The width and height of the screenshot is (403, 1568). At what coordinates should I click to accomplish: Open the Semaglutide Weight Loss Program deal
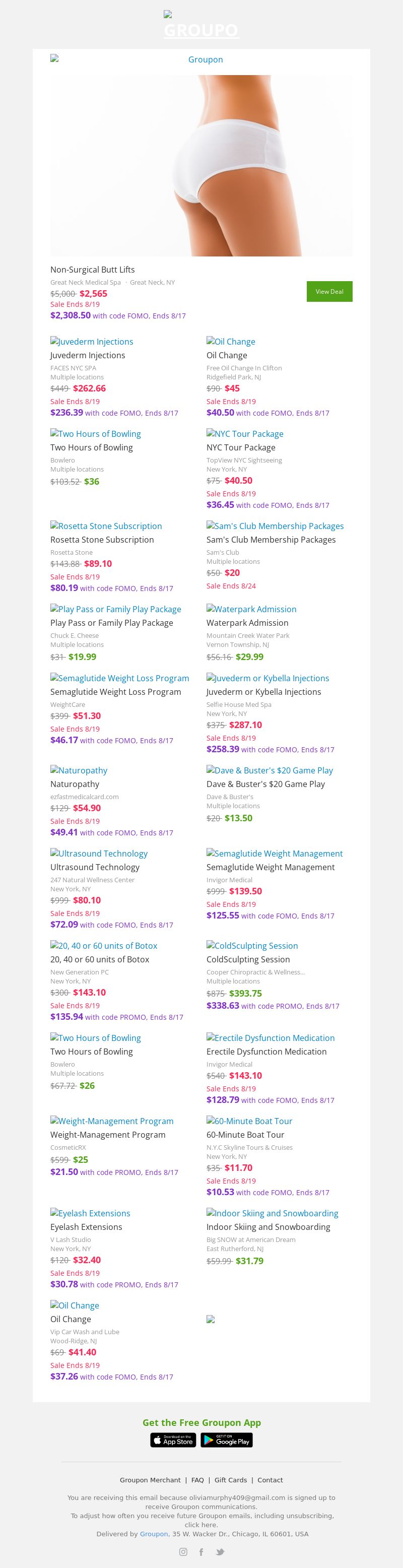[116, 691]
